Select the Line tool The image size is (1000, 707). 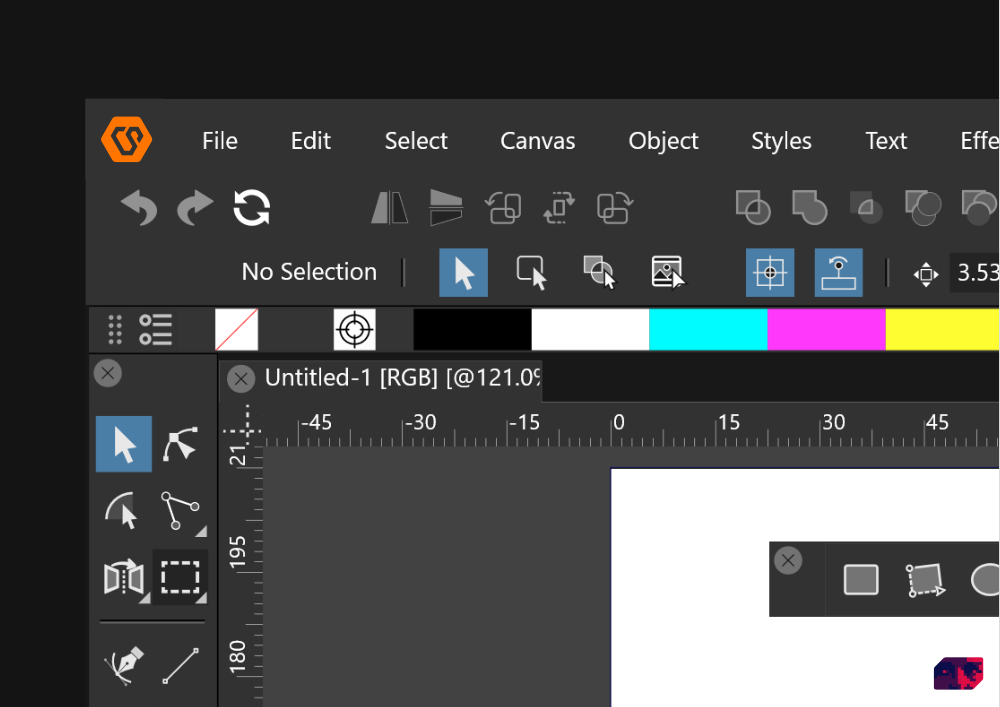tap(180, 665)
